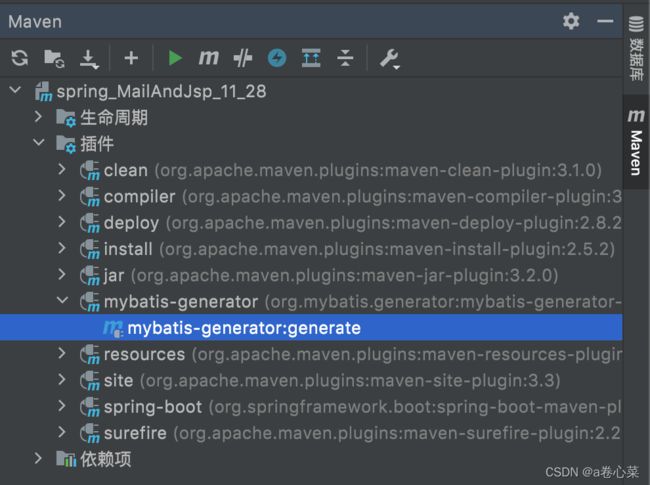This screenshot has height=485, width=650.
Task: Click the jar plugin icon
Action: pos(90,276)
